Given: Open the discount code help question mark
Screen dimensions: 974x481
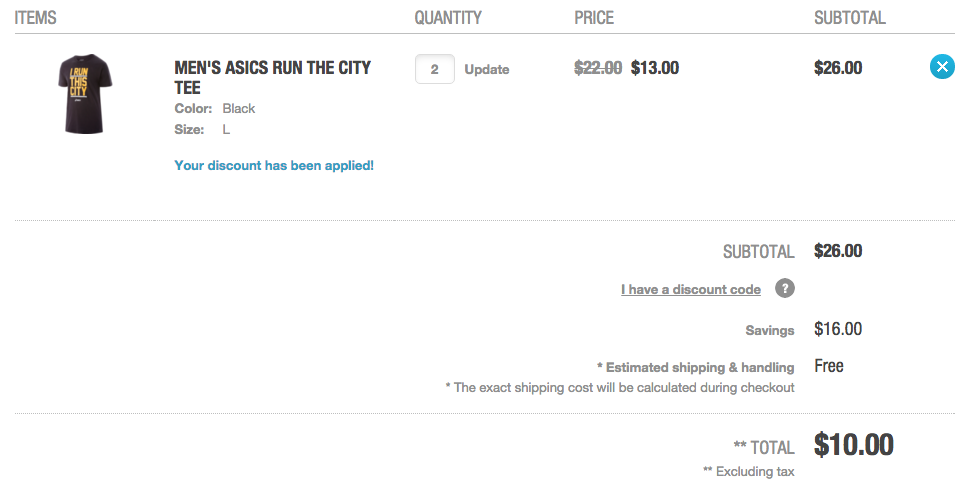Looking at the screenshot, I should click(785, 288).
